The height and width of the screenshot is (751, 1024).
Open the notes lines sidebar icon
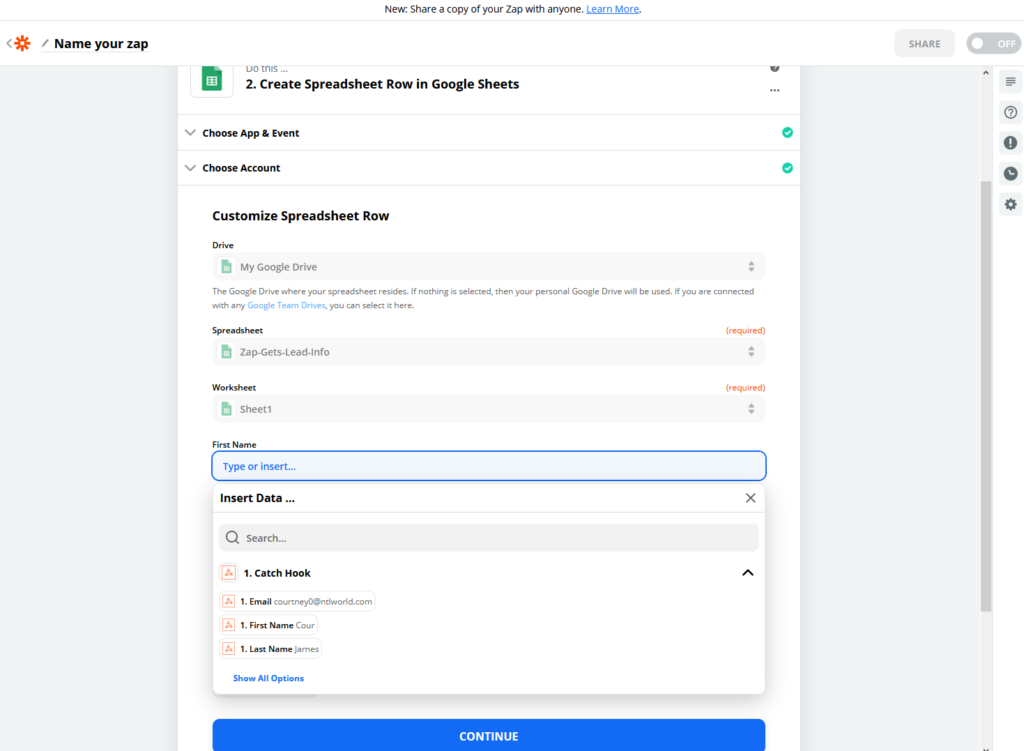[1010, 82]
